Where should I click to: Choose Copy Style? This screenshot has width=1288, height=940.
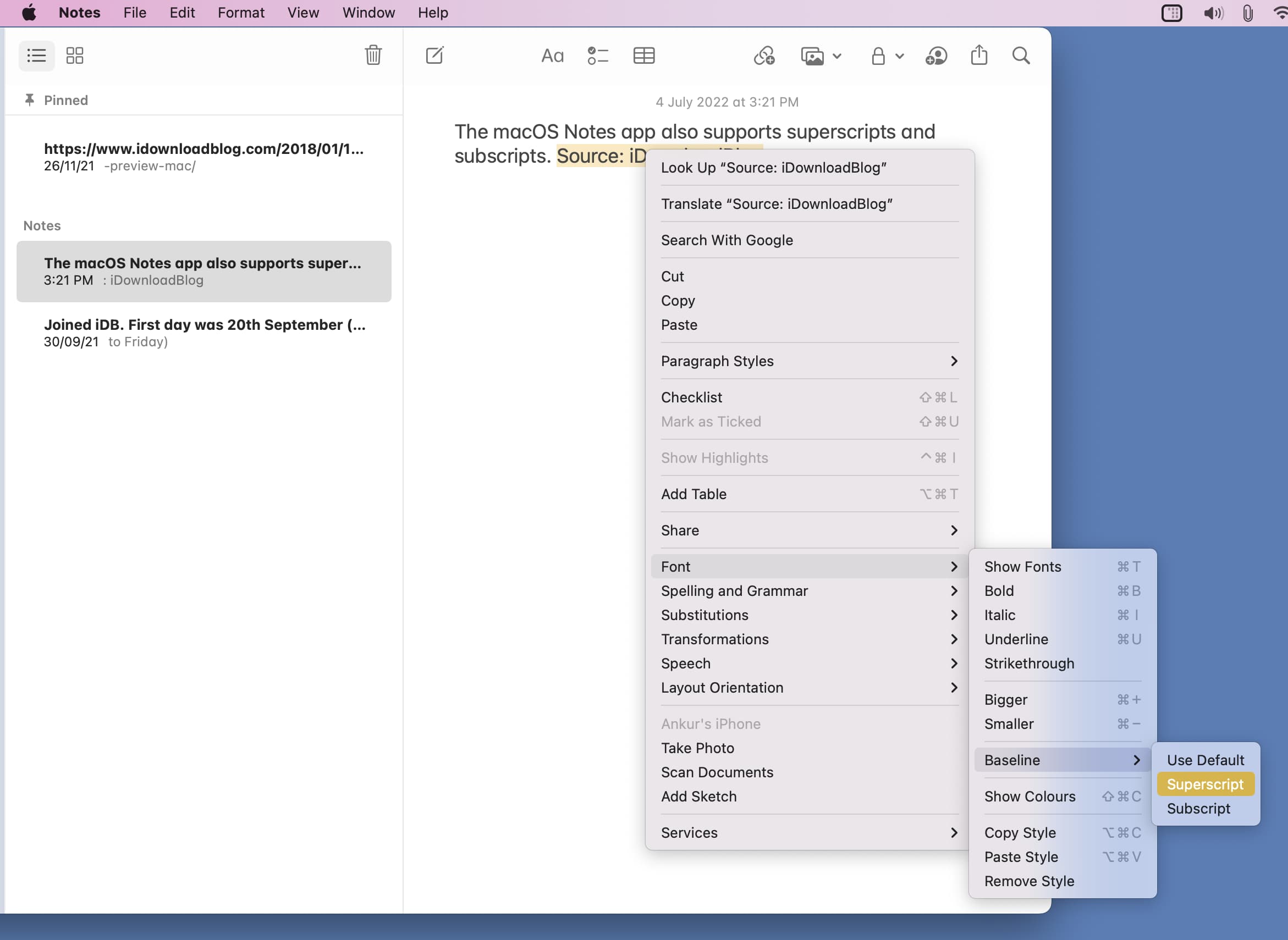[1062, 832]
